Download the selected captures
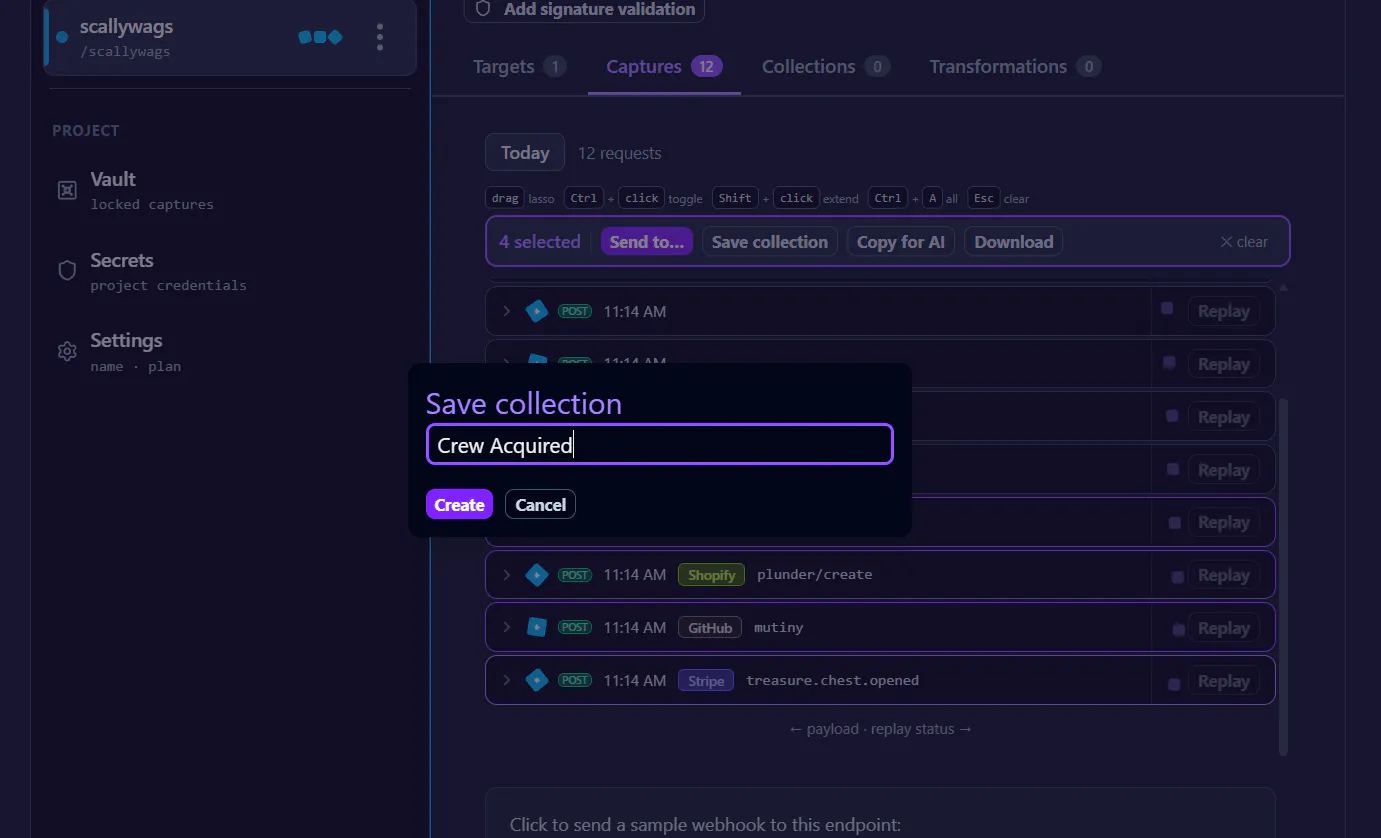 click(1014, 242)
